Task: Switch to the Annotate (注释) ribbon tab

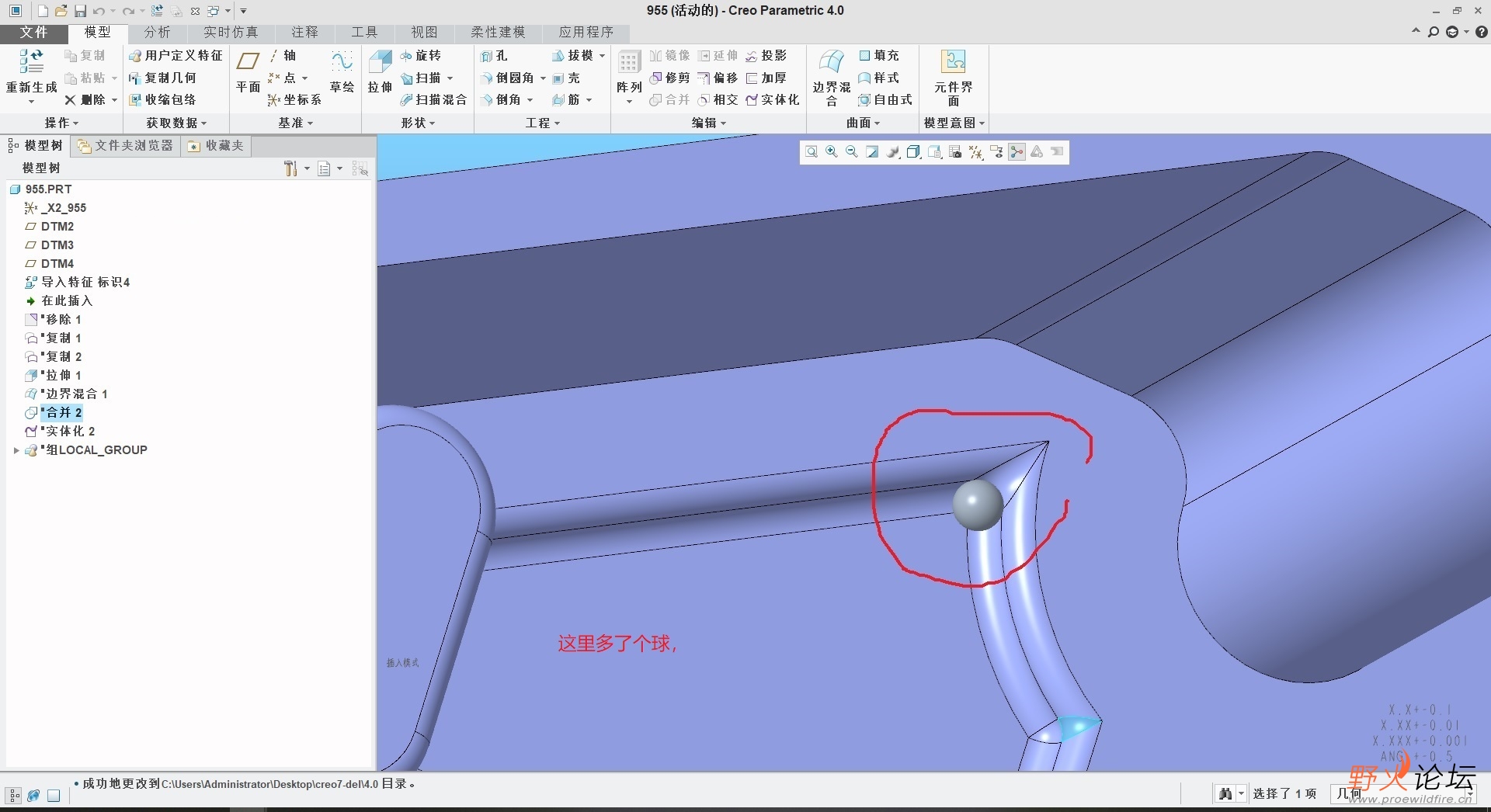Action: [x=305, y=33]
